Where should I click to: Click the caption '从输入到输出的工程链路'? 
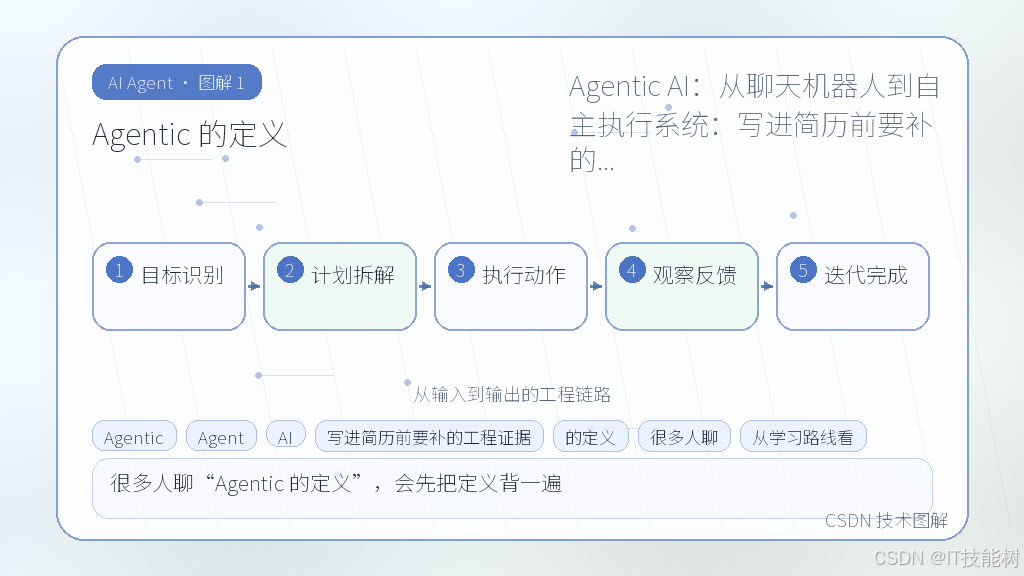point(512,394)
